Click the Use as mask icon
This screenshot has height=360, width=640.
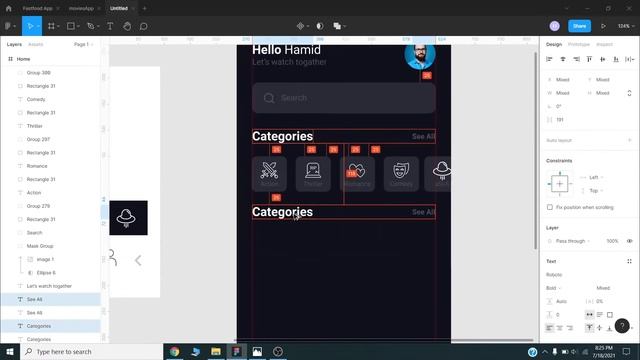(x=320, y=26)
